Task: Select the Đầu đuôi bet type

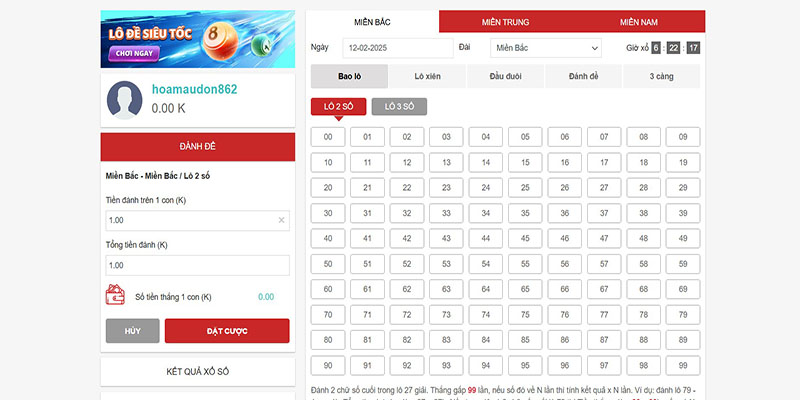Action: [506, 76]
